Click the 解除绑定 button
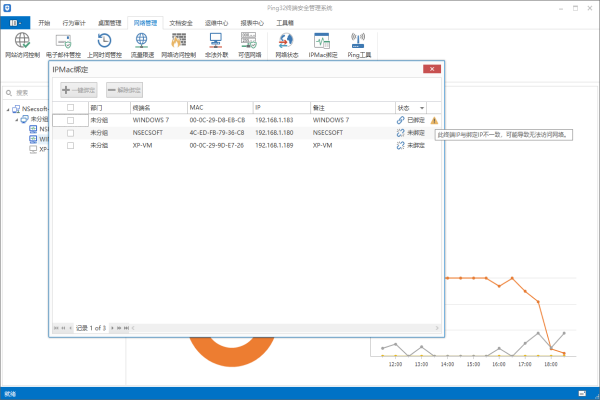Image resolution: width=600 pixels, height=400 pixels. [x=125, y=89]
